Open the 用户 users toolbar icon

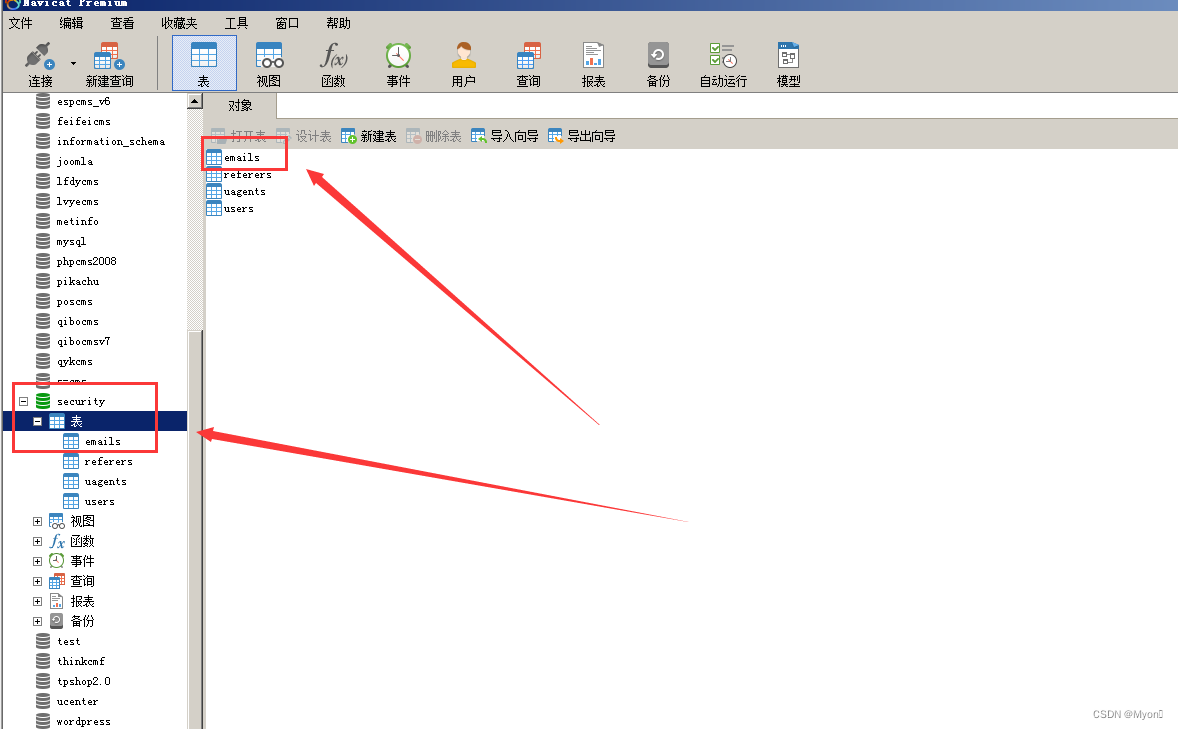point(464,65)
